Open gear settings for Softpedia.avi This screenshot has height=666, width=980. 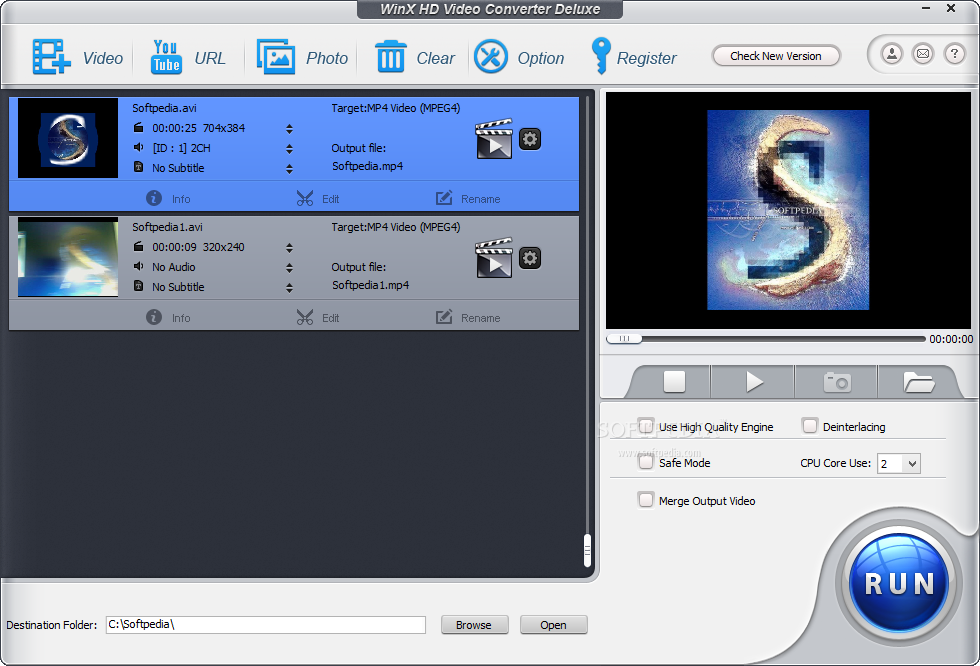pyautogui.click(x=530, y=139)
